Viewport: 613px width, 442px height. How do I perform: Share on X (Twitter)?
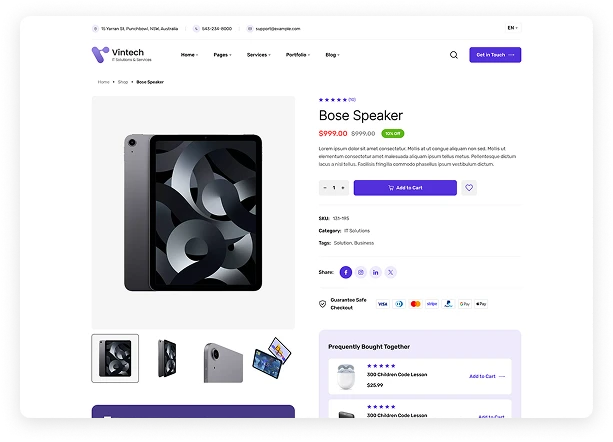coord(391,272)
